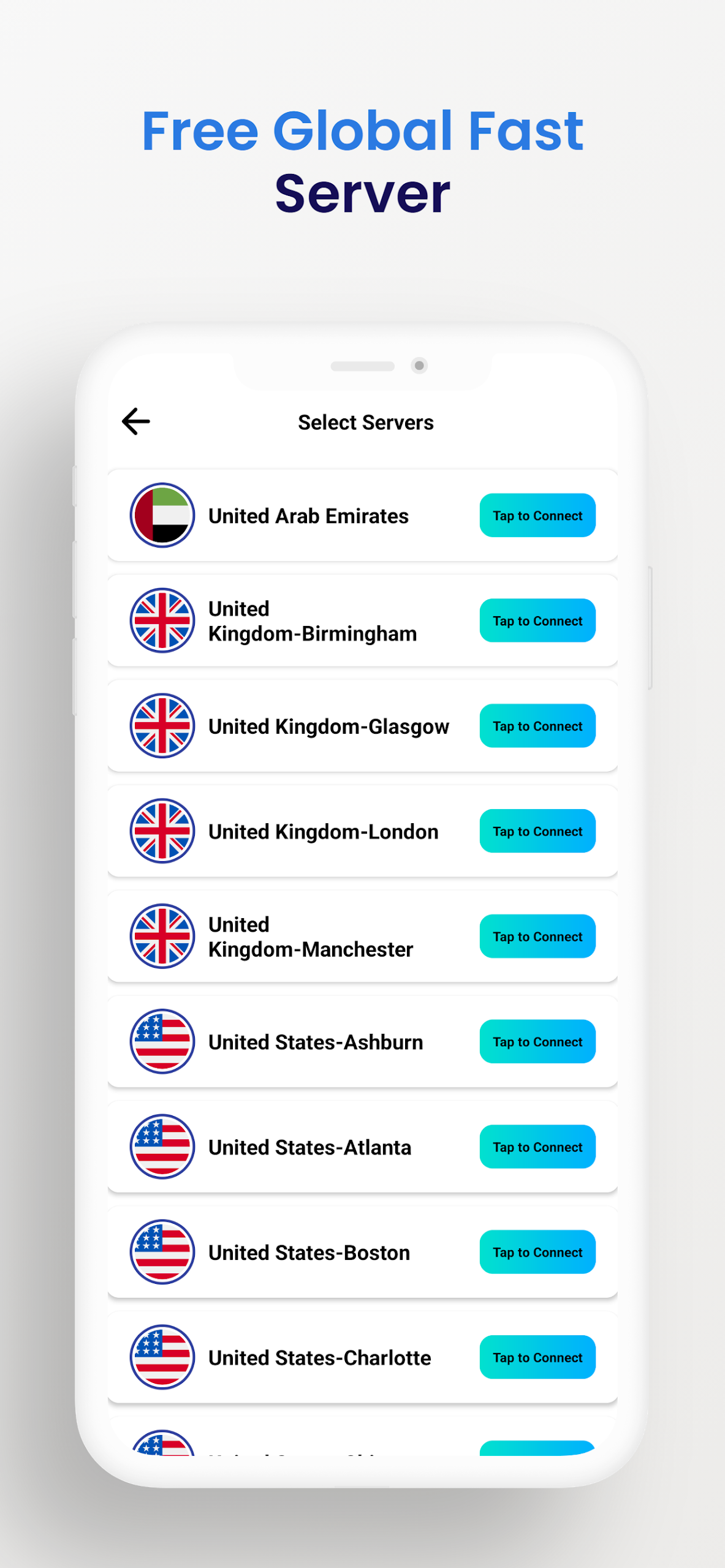Tap the UK flag beside London
Screen dimensions: 725x1568
[162, 831]
